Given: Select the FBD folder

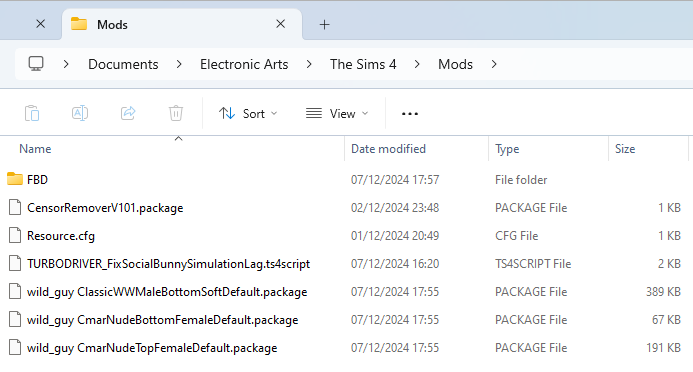Looking at the screenshot, I should click(37, 180).
